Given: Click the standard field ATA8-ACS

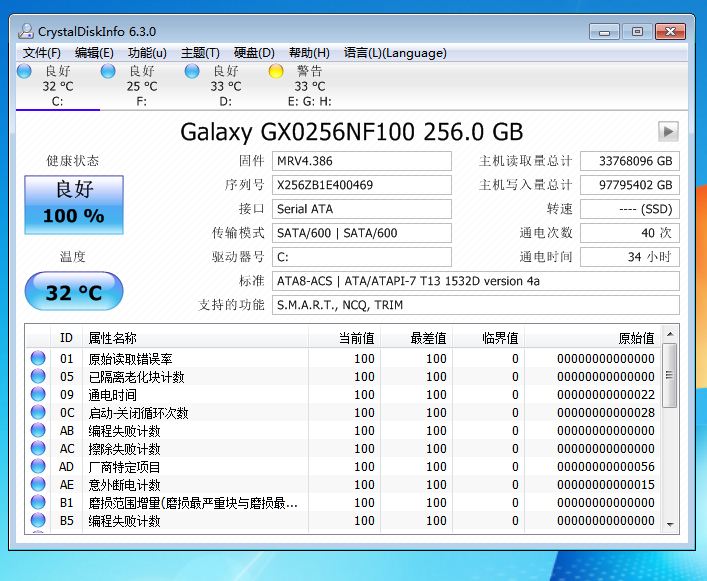Looking at the screenshot, I should click(476, 281).
